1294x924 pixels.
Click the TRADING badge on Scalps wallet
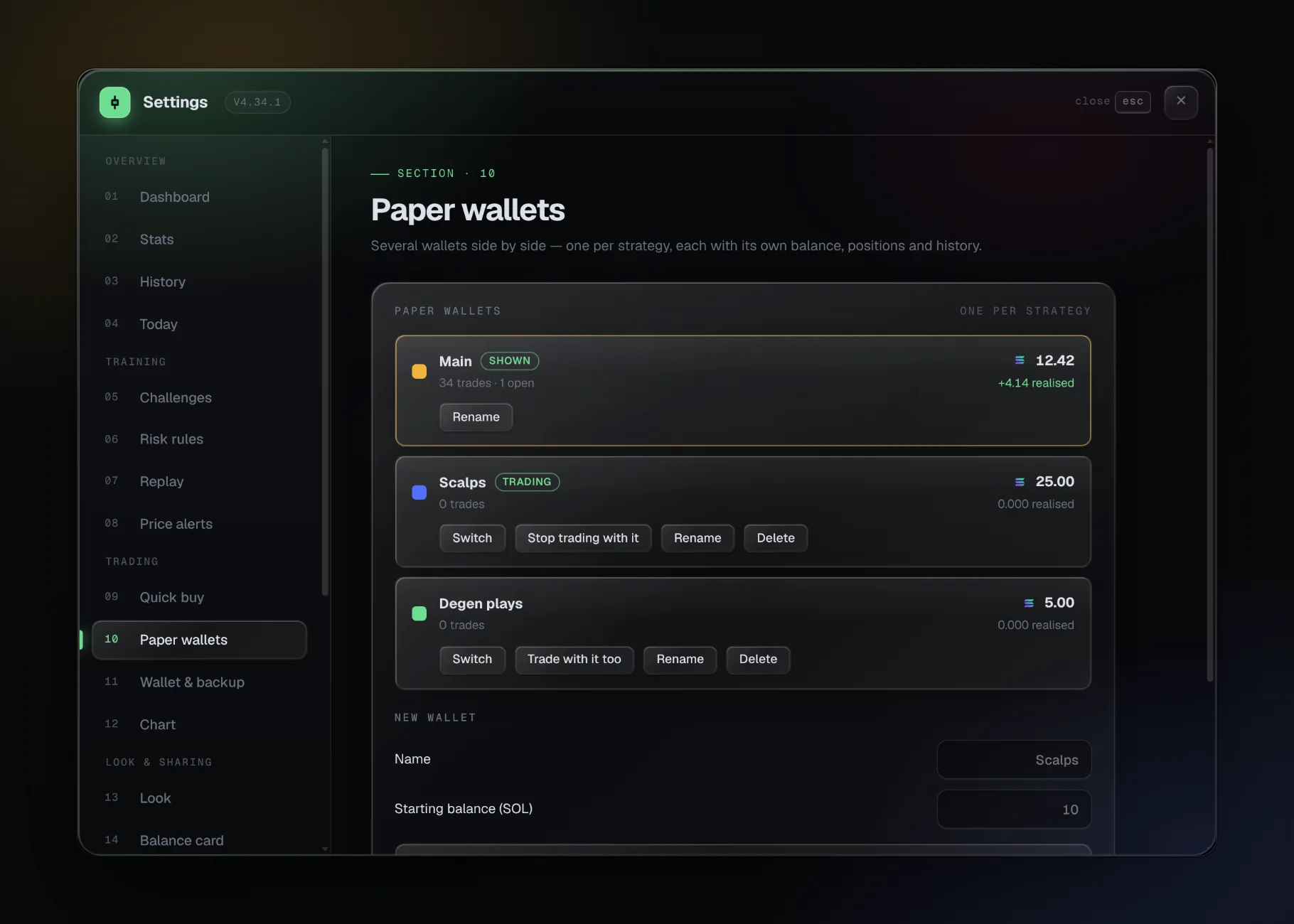527,482
